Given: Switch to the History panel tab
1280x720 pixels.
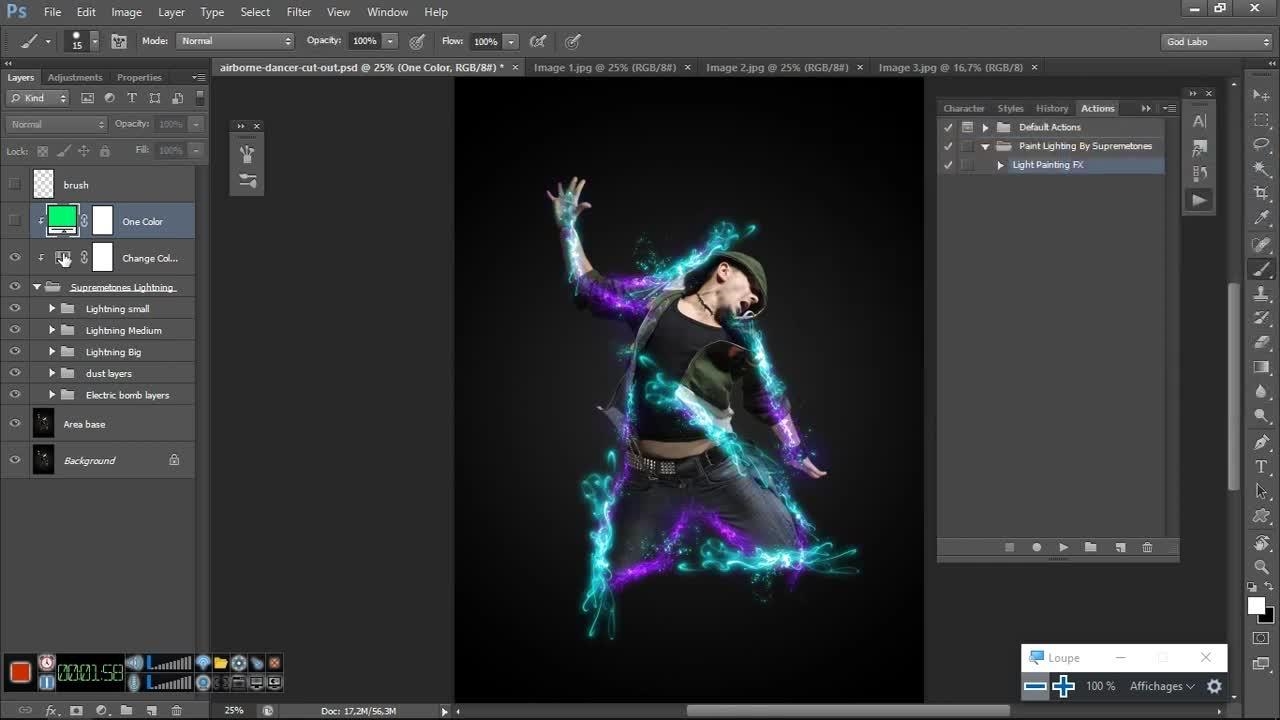Looking at the screenshot, I should pyautogui.click(x=1052, y=108).
